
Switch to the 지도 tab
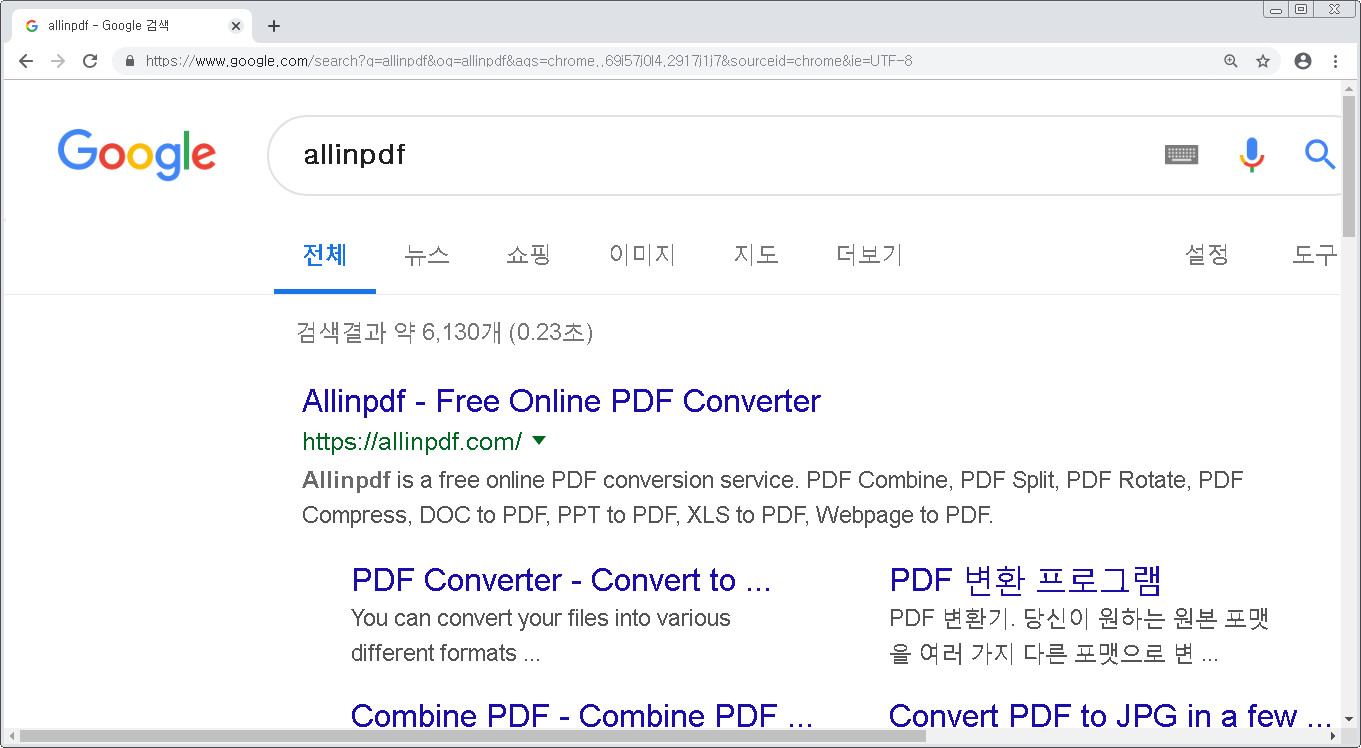pyautogui.click(x=756, y=255)
